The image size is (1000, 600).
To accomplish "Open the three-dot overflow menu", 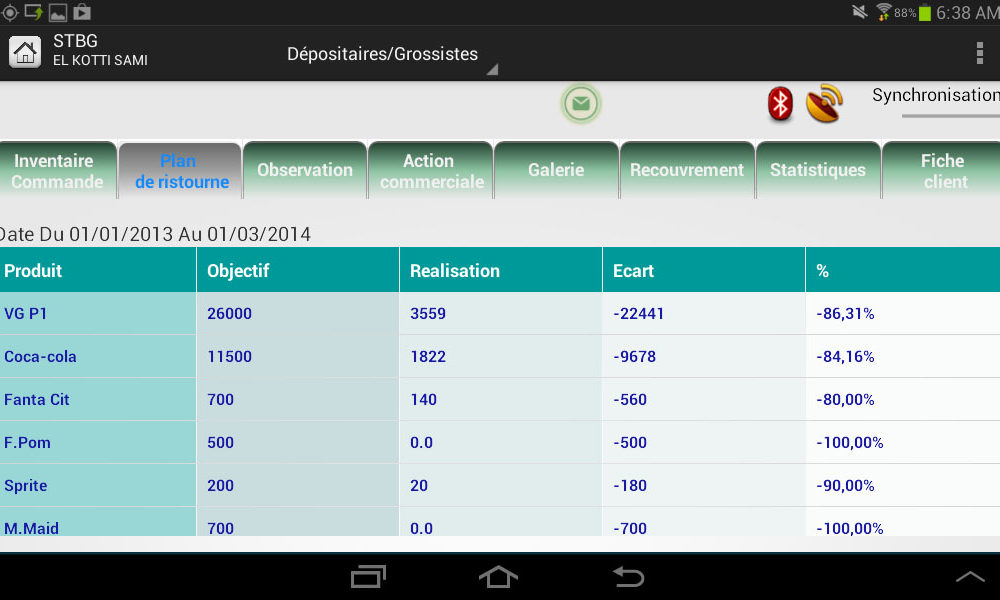I will pyautogui.click(x=979, y=53).
